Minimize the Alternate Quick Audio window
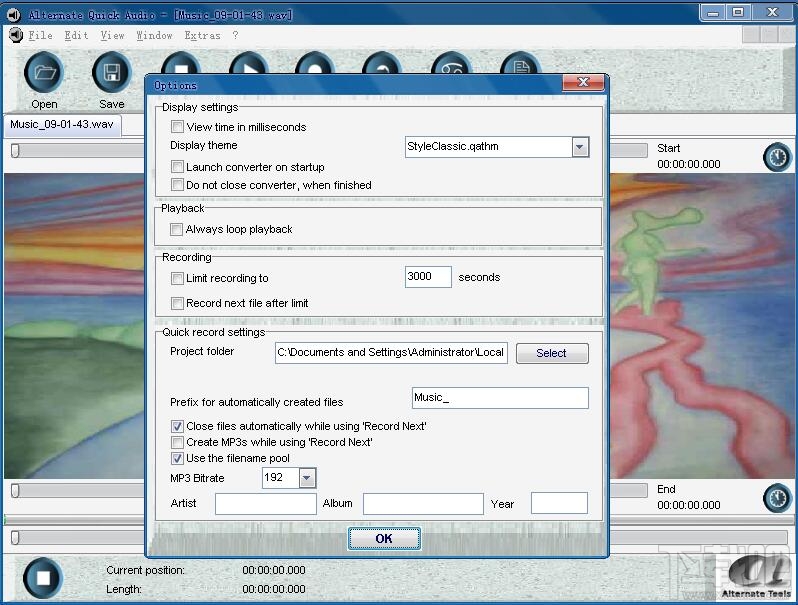Viewport: 798px width, 605px height. (x=713, y=12)
